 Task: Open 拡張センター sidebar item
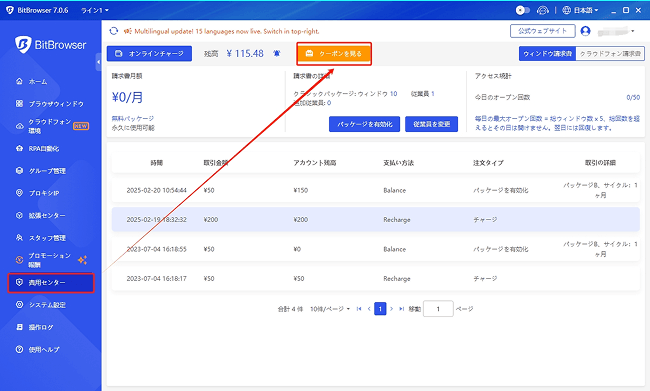(47, 216)
